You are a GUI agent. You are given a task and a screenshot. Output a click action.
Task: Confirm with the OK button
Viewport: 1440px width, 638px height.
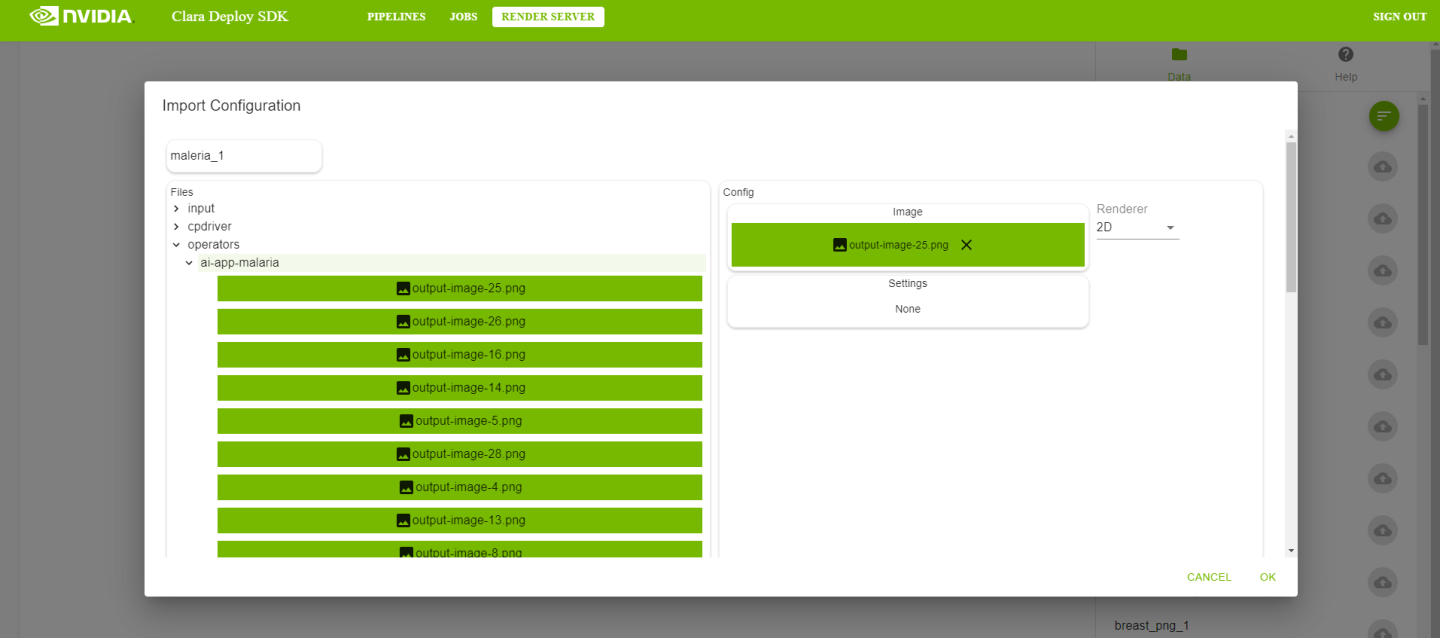point(1267,577)
